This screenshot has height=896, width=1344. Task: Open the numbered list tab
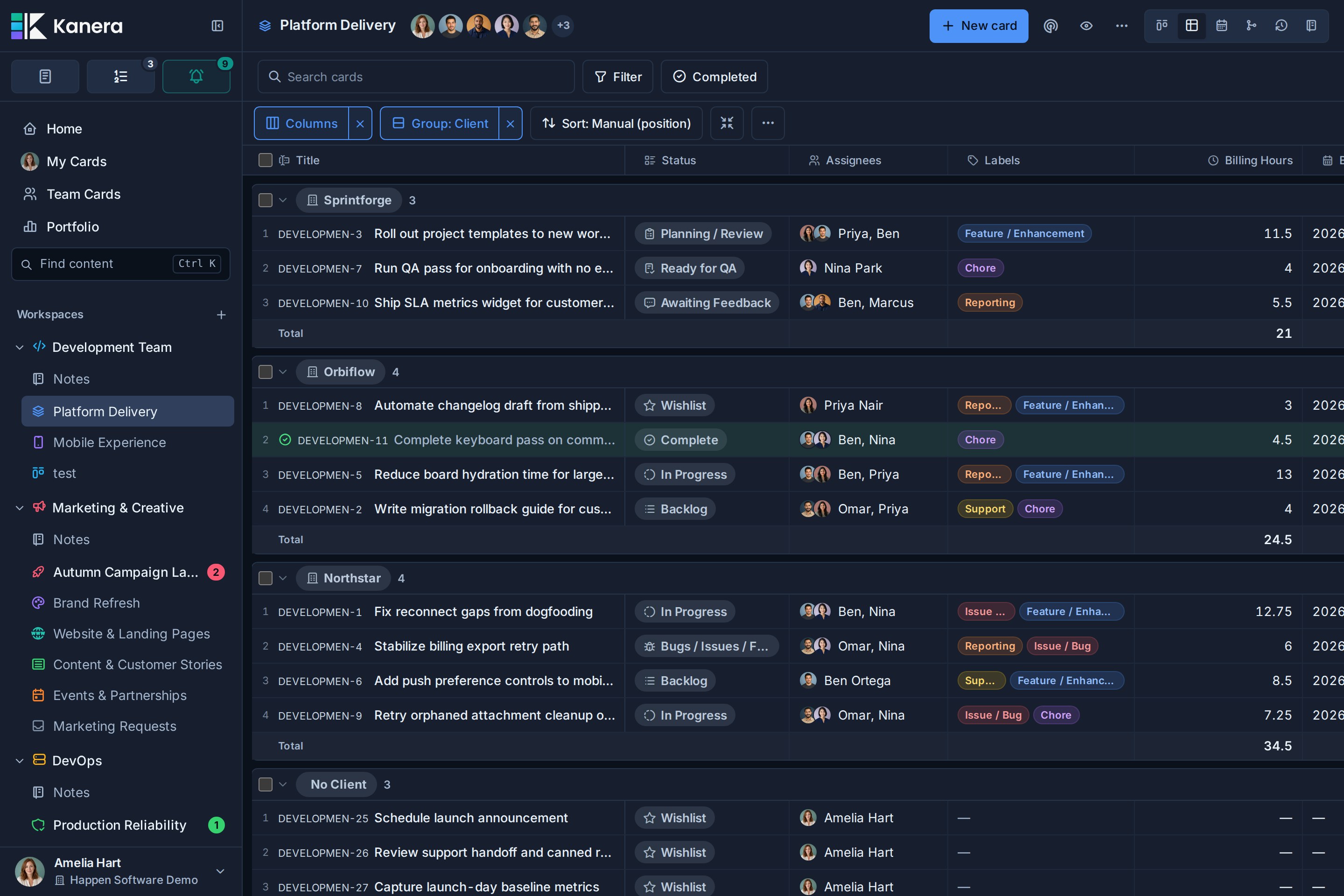(120, 76)
